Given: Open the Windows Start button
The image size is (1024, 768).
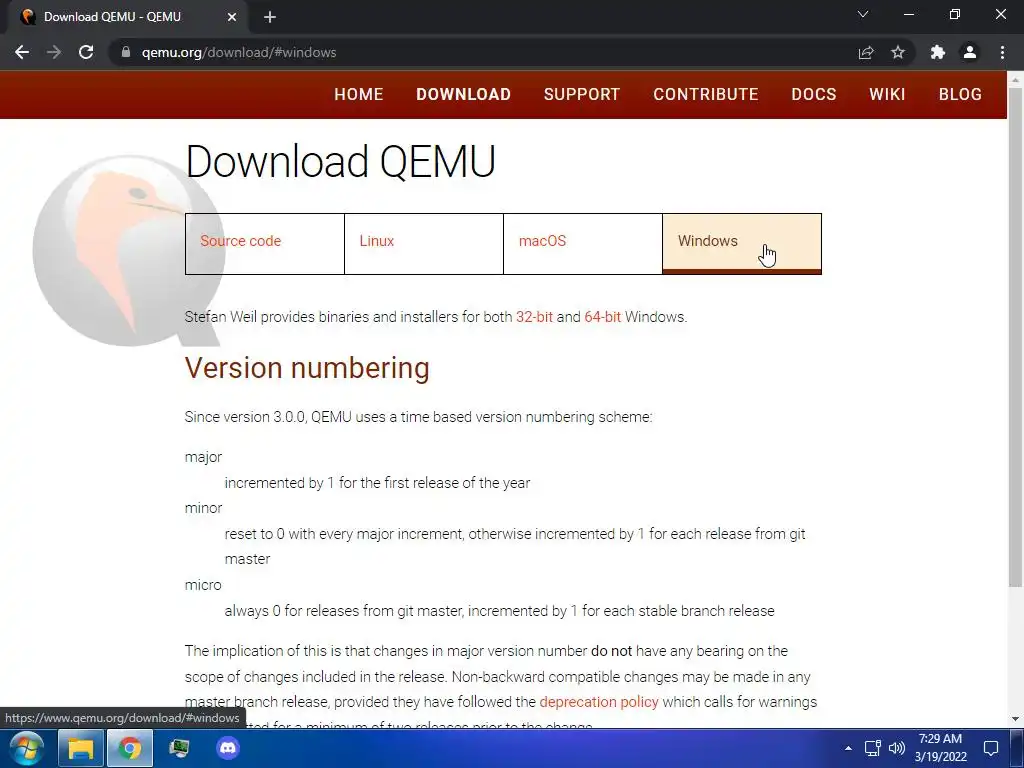Looking at the screenshot, I should coord(27,748).
